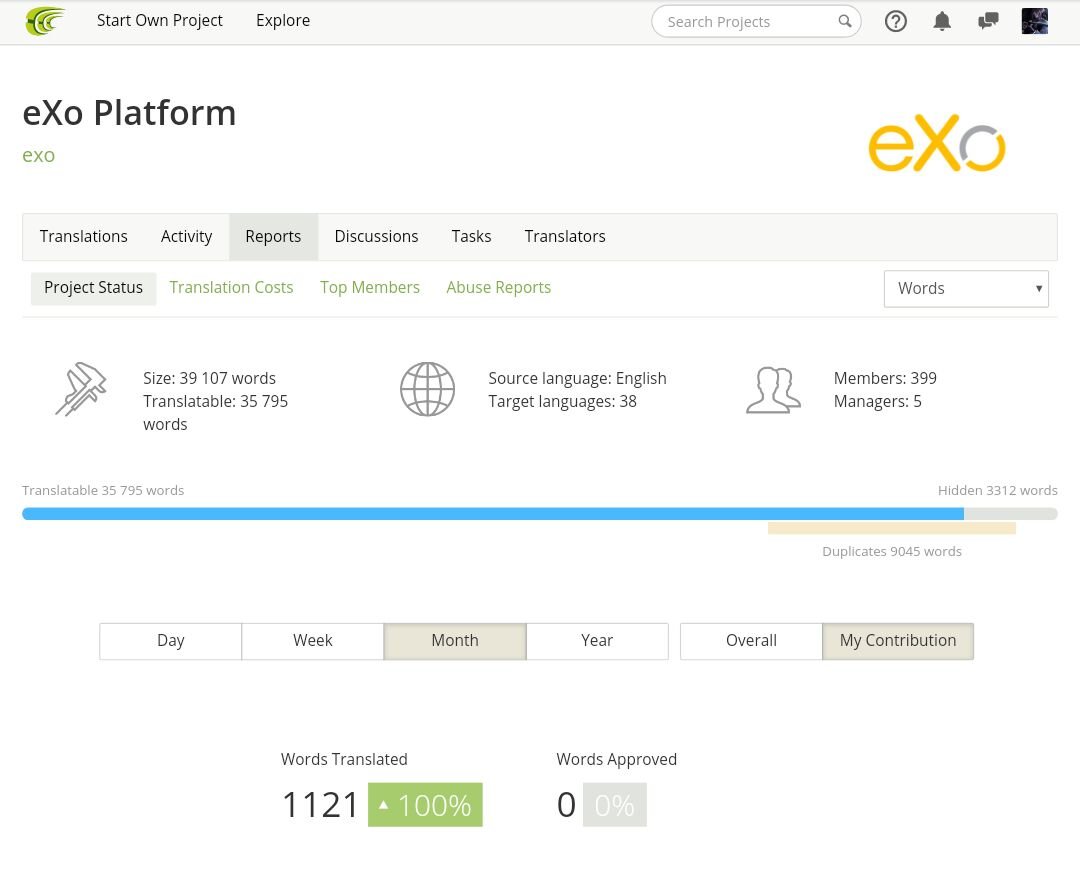Open the messages chat bubbles icon
Screen dimensions: 1080x880
tap(988, 21)
